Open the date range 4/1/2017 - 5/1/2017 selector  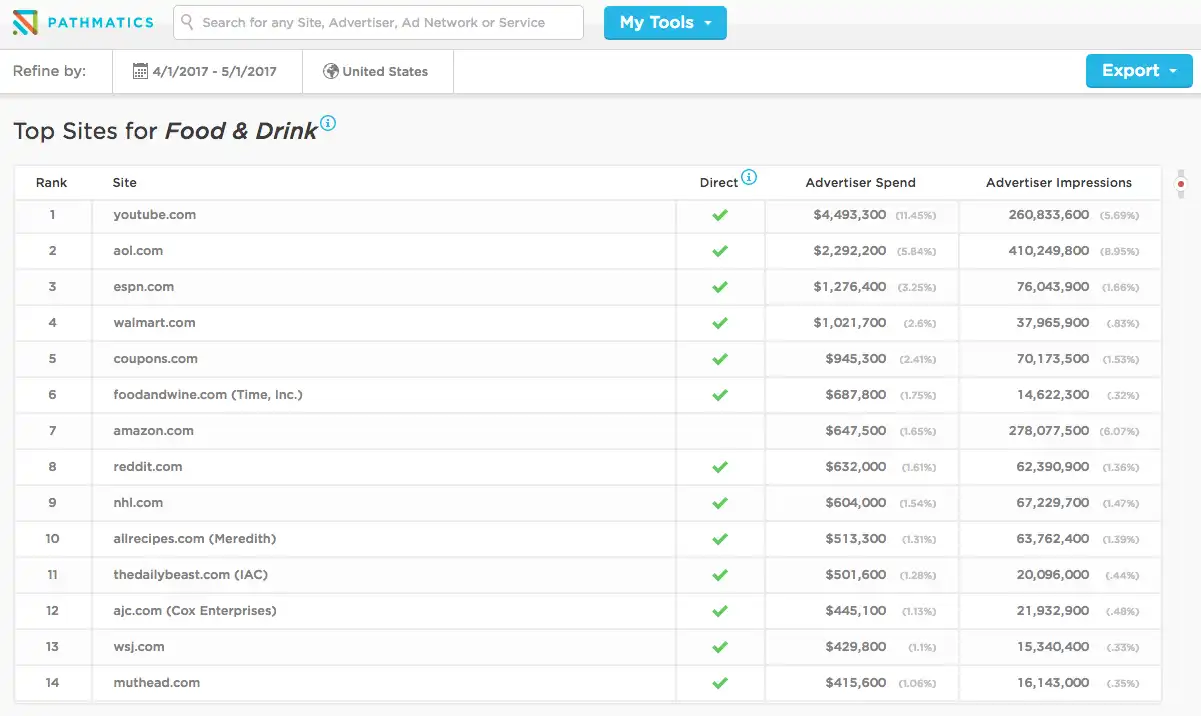pyautogui.click(x=205, y=71)
